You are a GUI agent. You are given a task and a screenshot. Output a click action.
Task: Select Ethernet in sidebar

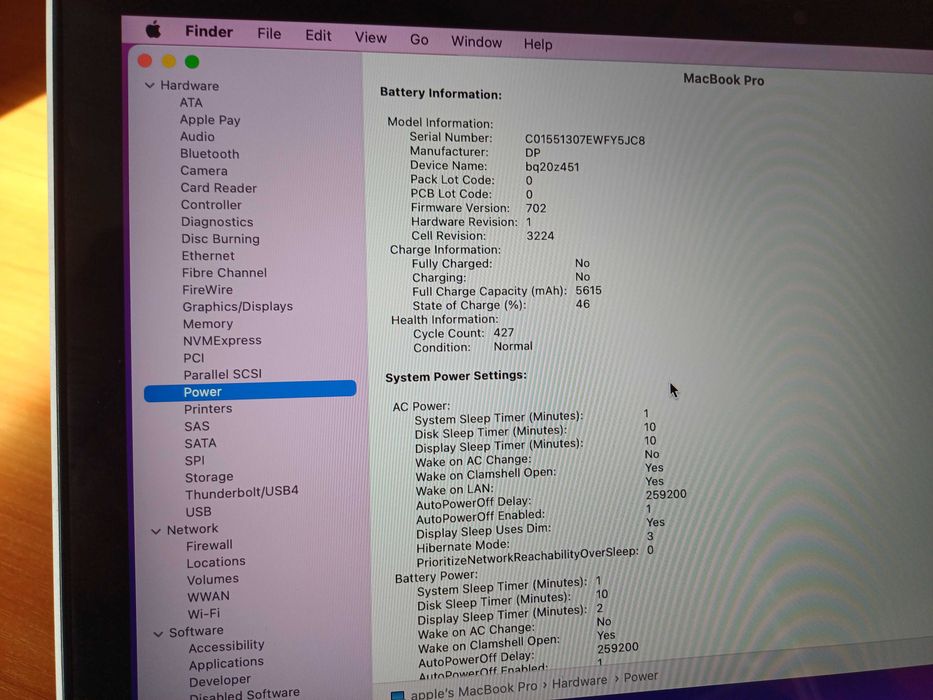click(208, 255)
